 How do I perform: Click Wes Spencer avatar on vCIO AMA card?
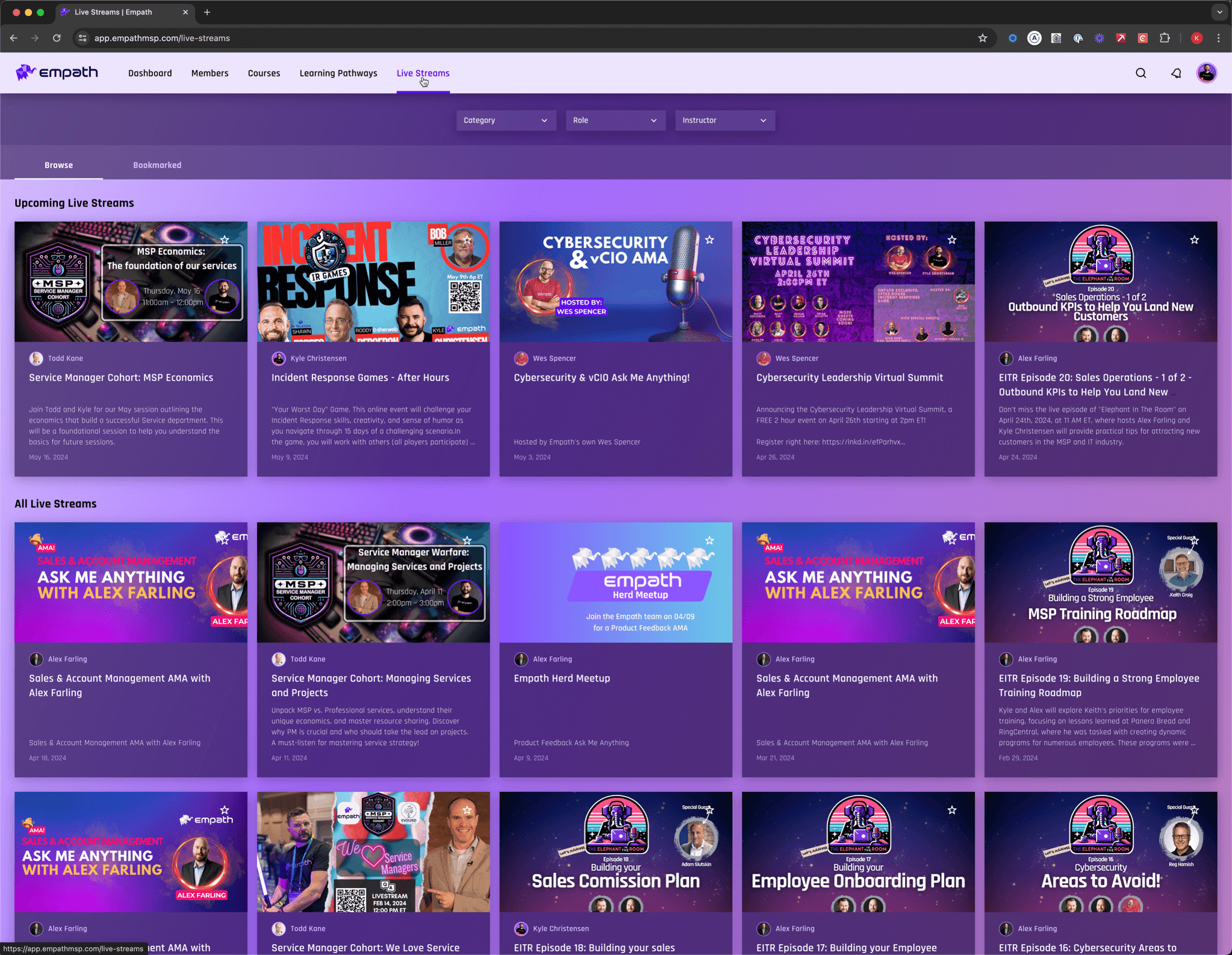click(521, 358)
